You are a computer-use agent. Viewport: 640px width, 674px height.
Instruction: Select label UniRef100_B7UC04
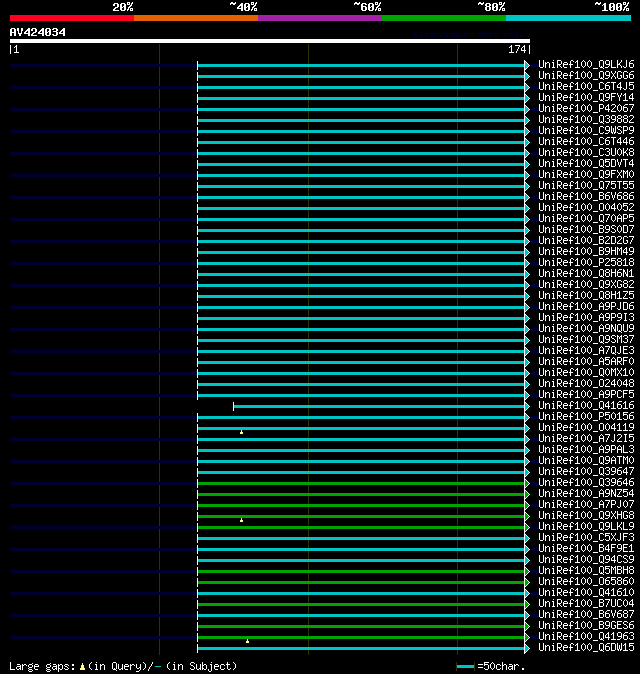(586, 604)
